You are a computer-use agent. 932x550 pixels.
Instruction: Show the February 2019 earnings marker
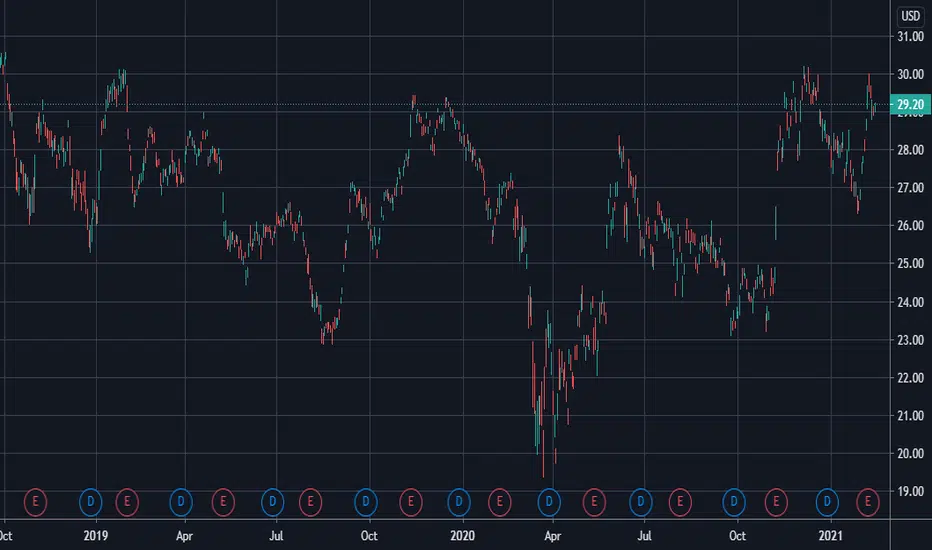click(x=127, y=502)
